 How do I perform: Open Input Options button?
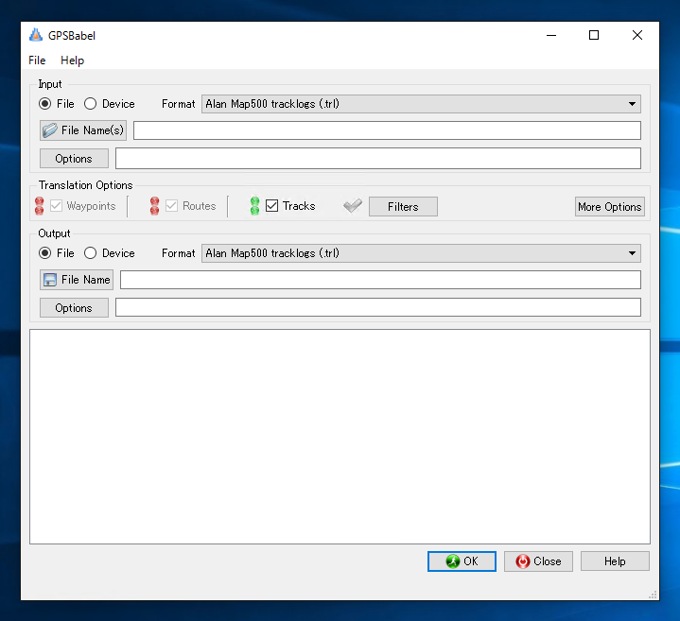pyautogui.click(x=74, y=158)
